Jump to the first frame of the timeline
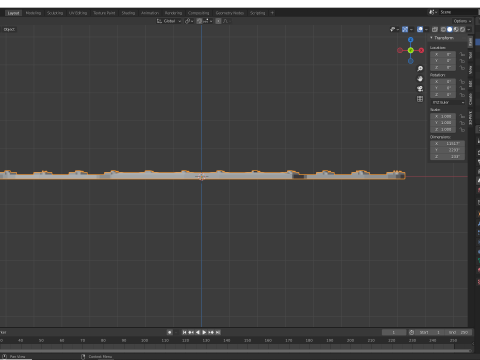Viewport: 480px width, 360px height. 184,332
